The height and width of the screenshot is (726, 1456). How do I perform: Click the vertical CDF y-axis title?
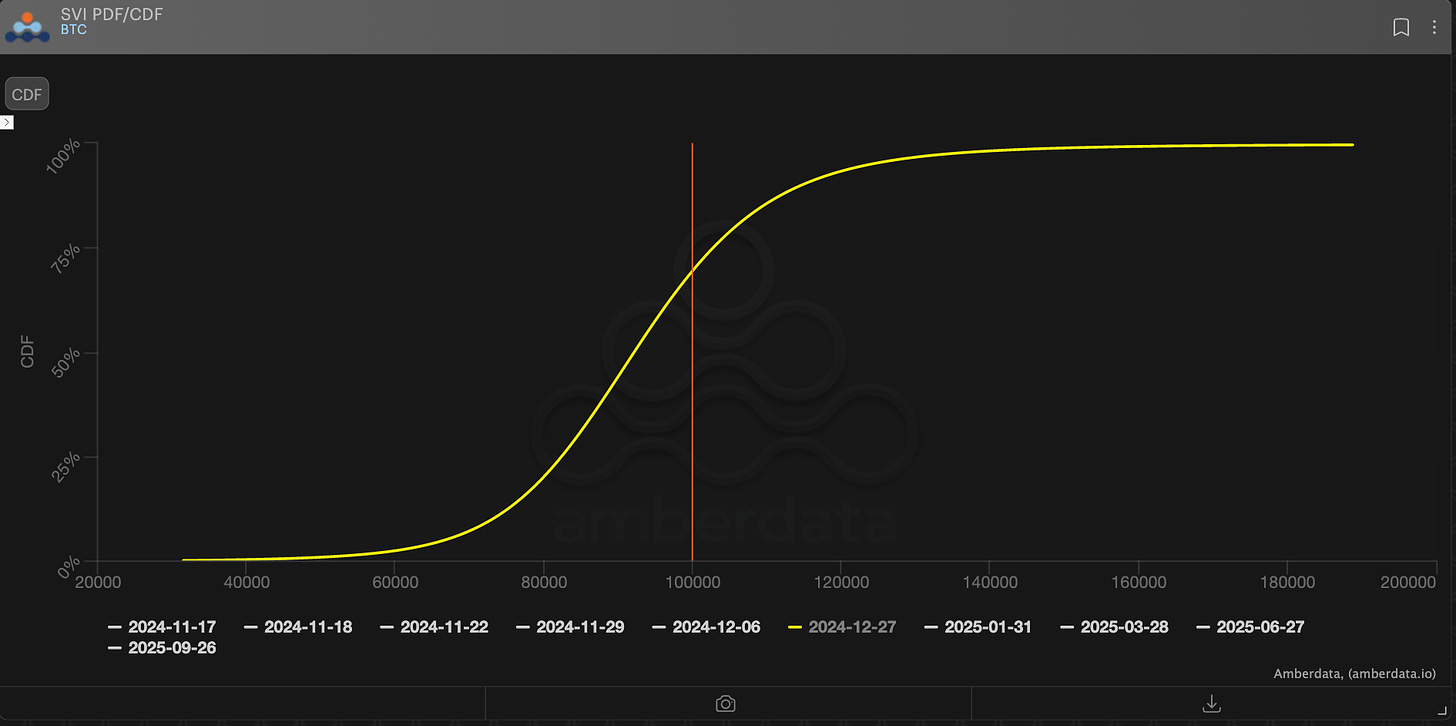point(28,352)
